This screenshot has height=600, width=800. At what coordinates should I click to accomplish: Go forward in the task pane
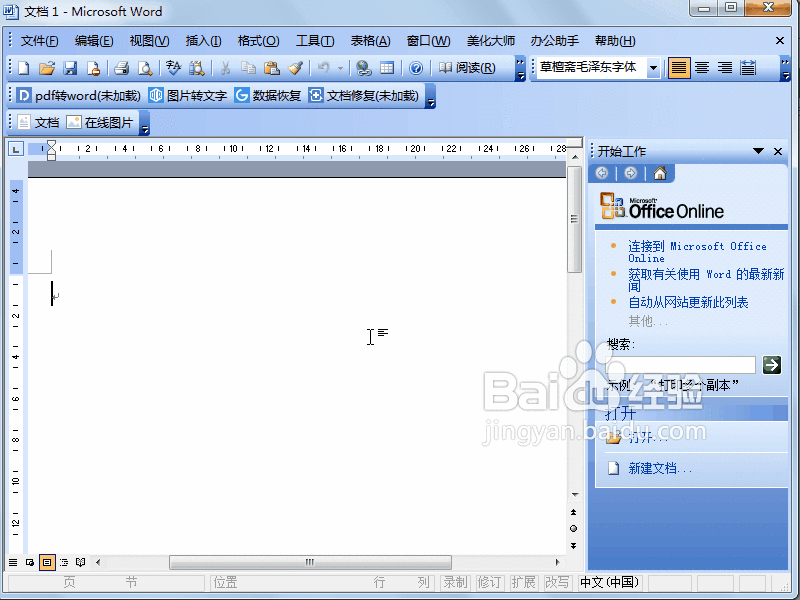(x=631, y=173)
